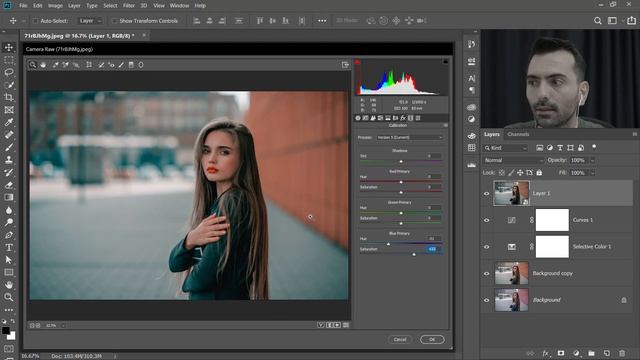Open the Kind layer filter dropdown
640x360 pixels.
[506, 148]
